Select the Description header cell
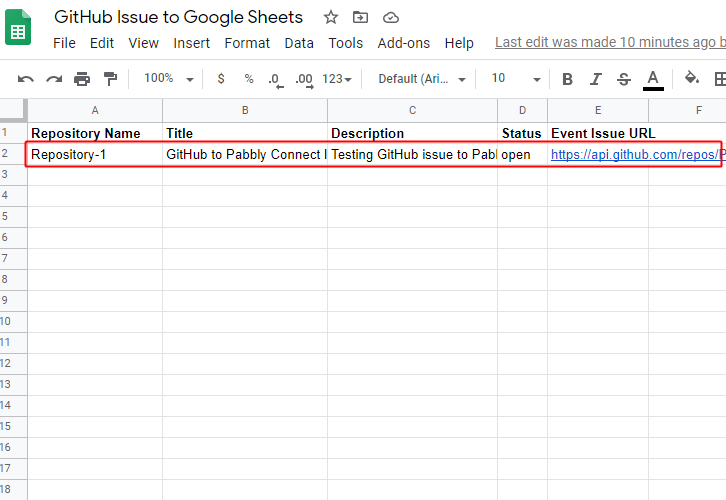Screen dimensions: 726x500 pos(413,133)
